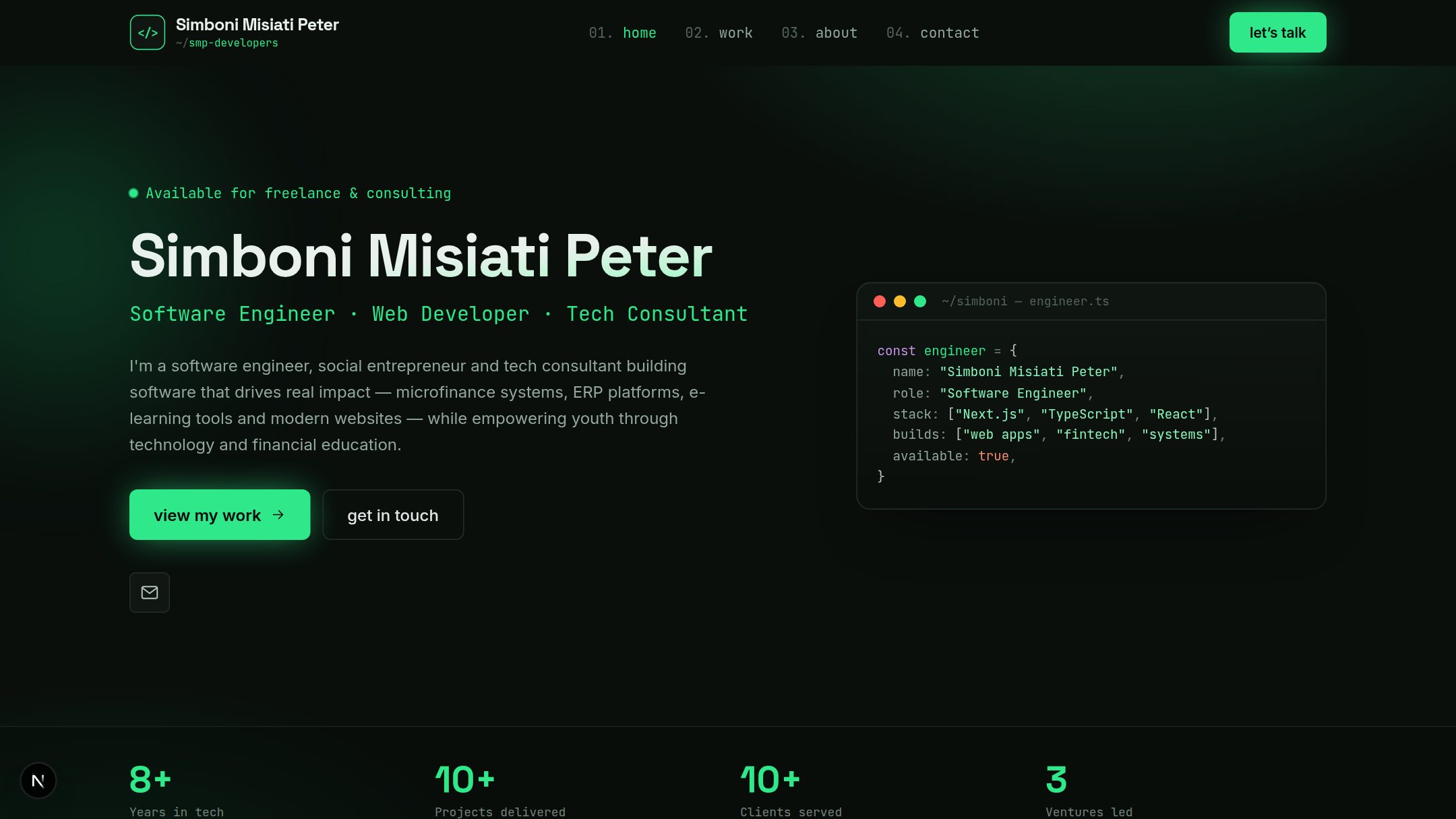
Task: Click the ~/simboni — engineer.ts title
Action: 1025,301
